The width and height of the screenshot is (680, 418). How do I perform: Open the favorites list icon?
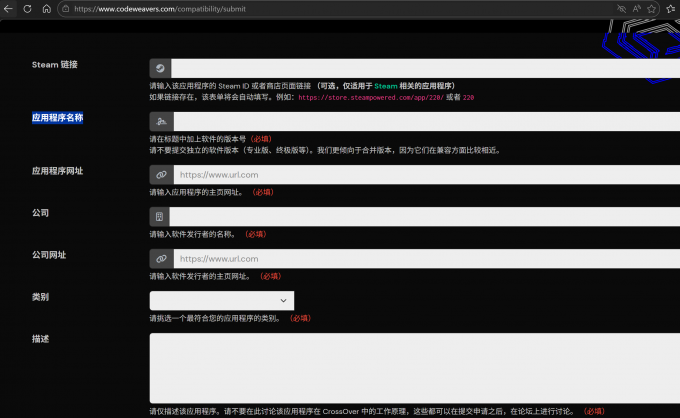(673, 9)
